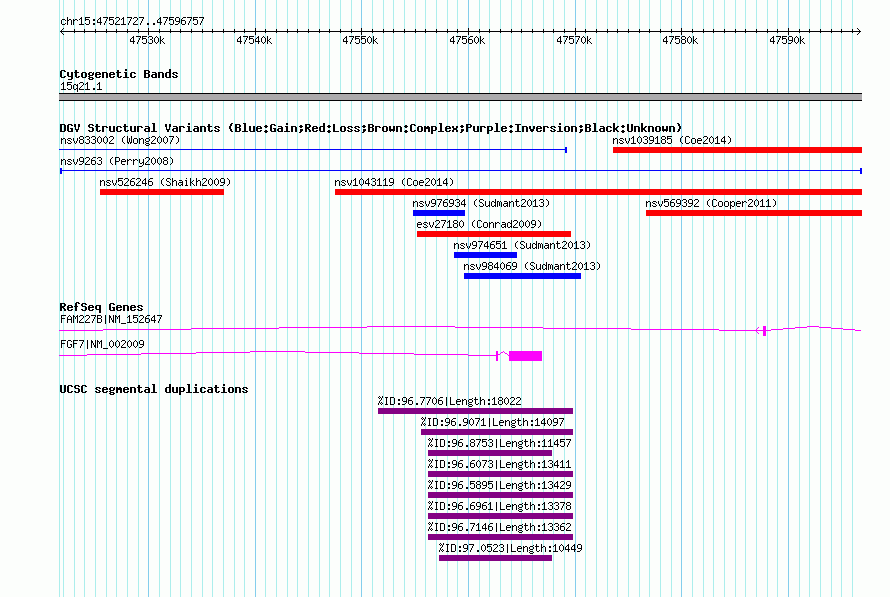Select the blue nsv974651 gain bar
The image size is (890, 597).
(x=485, y=255)
